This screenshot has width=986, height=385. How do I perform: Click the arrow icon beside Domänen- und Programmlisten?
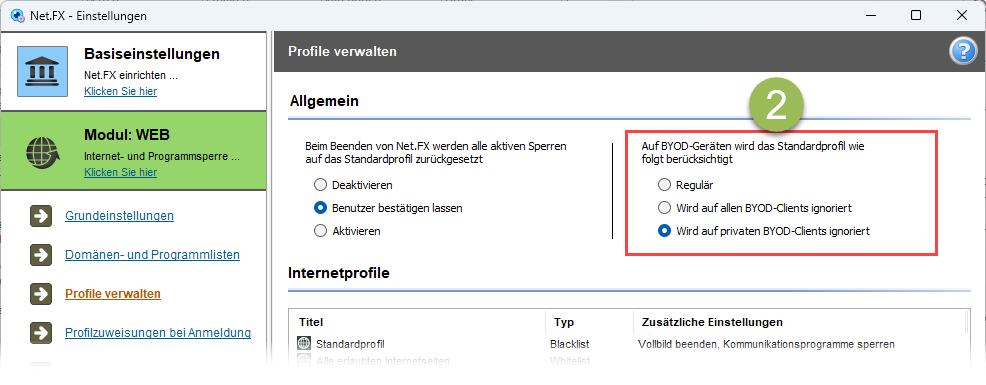[41, 255]
